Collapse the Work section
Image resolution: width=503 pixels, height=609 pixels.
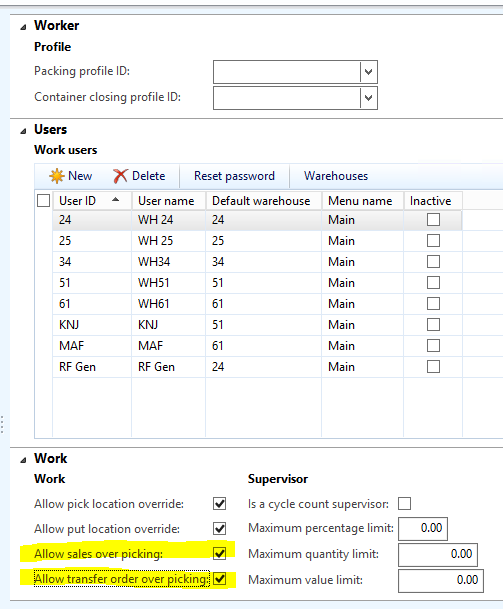24,460
